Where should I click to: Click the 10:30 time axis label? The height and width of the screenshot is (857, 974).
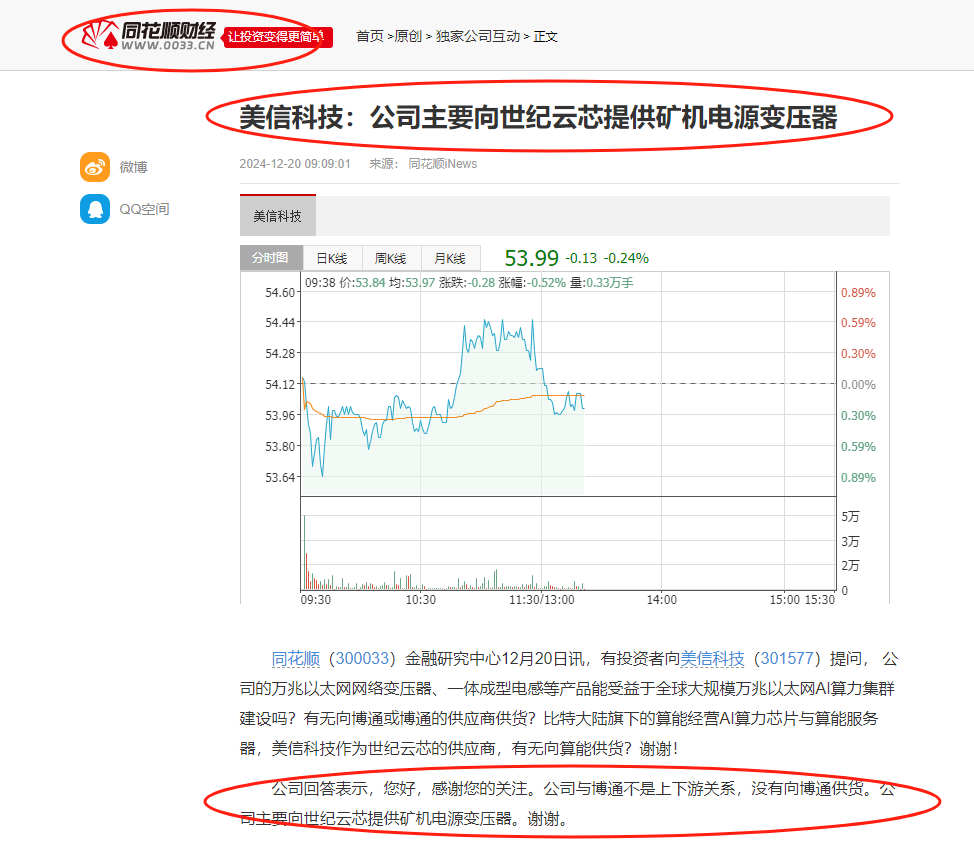point(421,600)
